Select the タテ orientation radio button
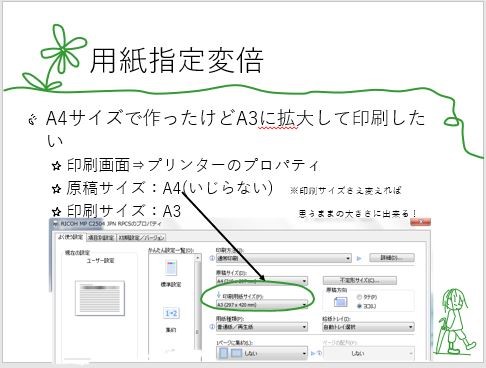486x368 pixels. (359, 297)
